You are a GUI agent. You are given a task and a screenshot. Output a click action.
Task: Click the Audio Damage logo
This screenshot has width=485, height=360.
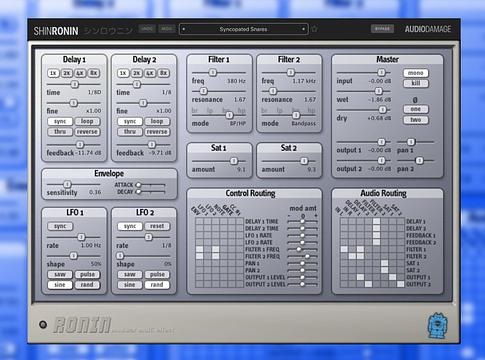click(428, 29)
